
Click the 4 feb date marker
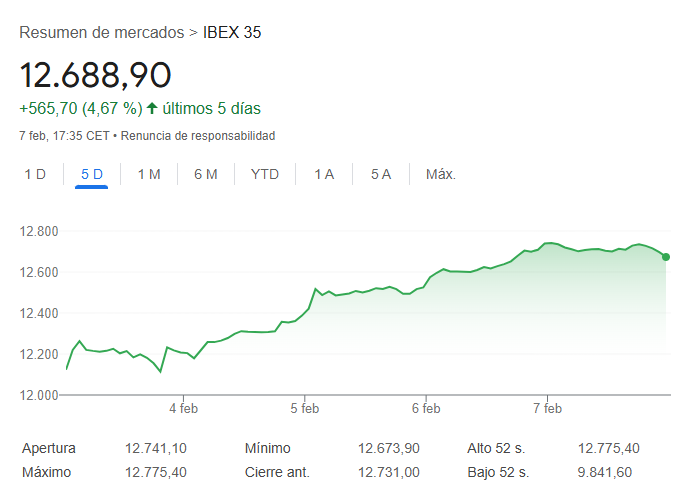(x=184, y=408)
